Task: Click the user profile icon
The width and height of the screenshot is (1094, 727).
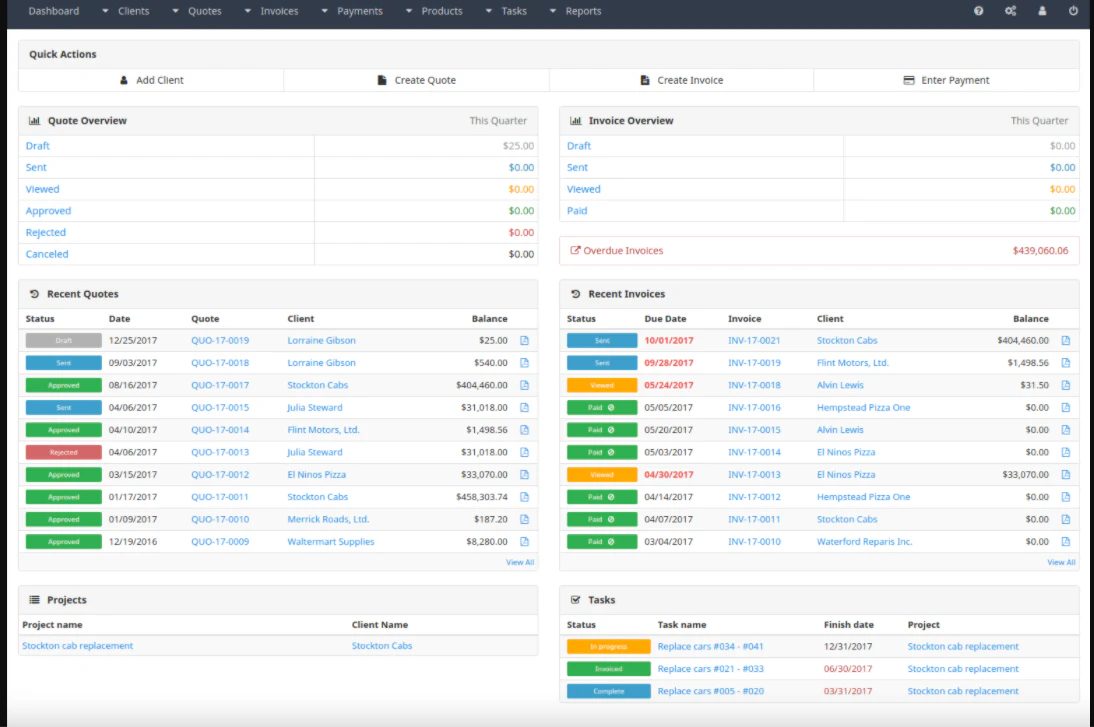Action: pos(1042,11)
